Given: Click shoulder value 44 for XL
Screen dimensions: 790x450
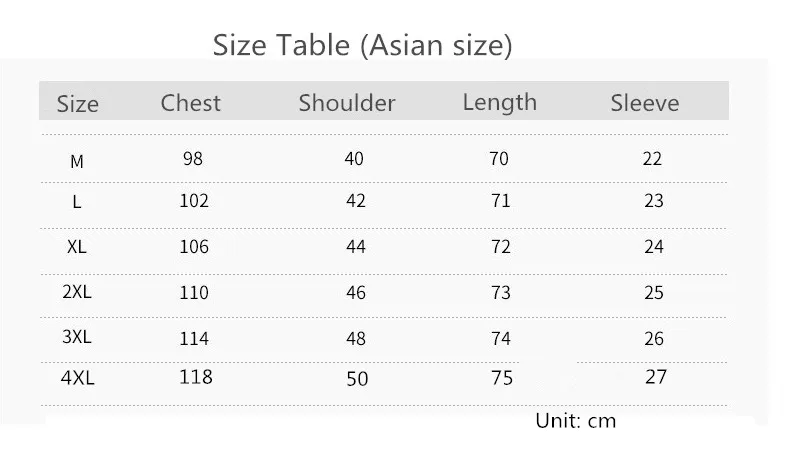Looking at the screenshot, I should (355, 246).
